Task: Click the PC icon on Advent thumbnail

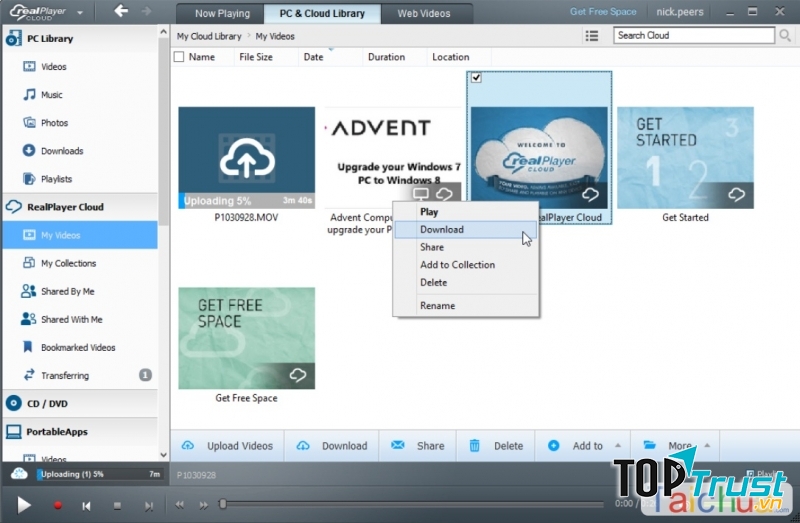Action: pyautogui.click(x=421, y=194)
